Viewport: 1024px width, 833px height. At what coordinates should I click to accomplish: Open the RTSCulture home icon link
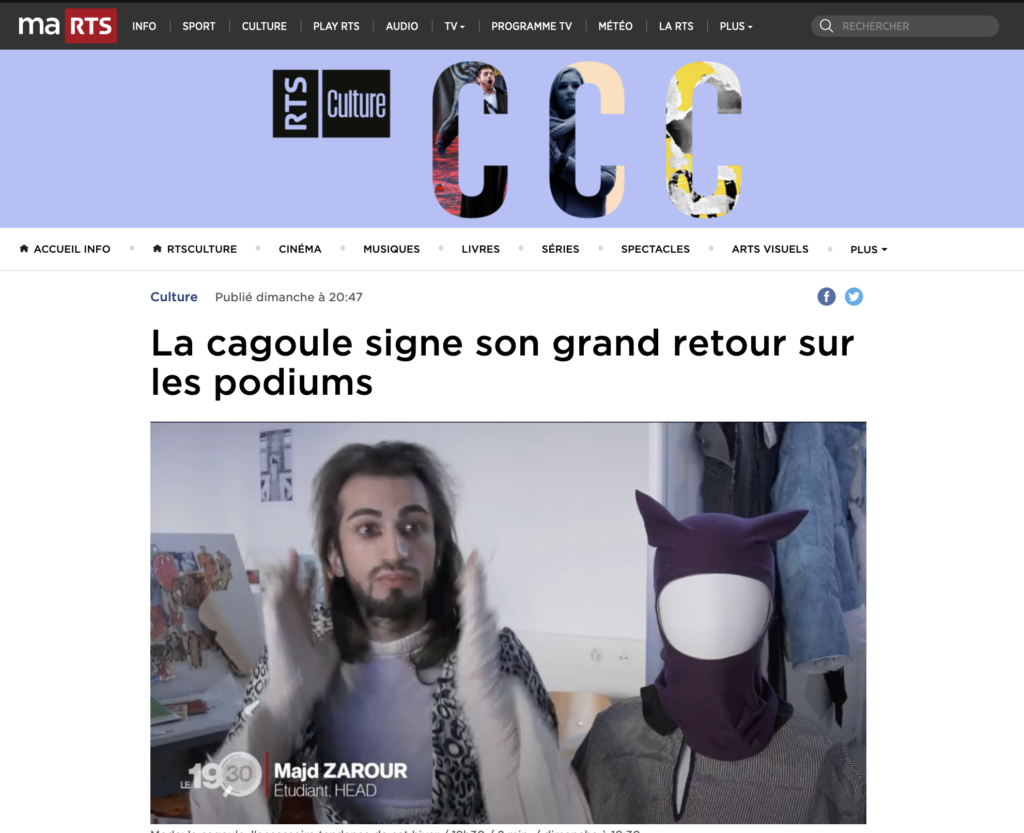(157, 249)
